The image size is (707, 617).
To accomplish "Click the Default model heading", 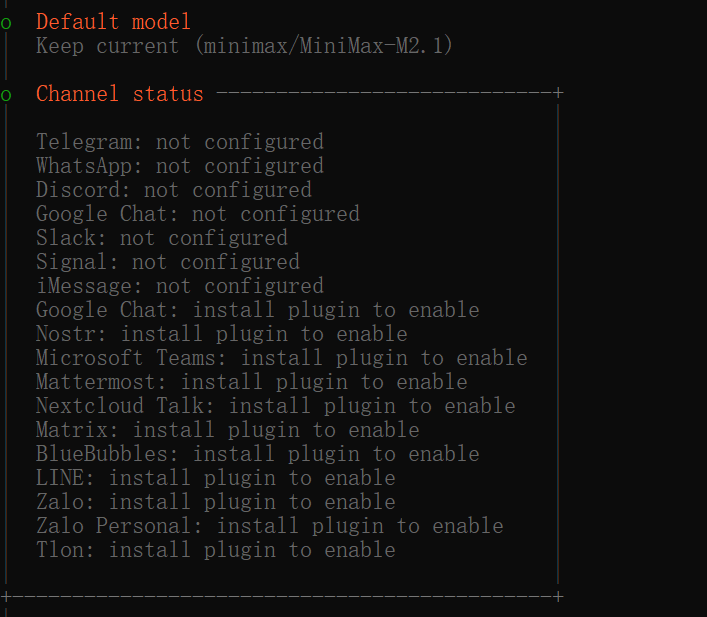I will tap(113, 21).
